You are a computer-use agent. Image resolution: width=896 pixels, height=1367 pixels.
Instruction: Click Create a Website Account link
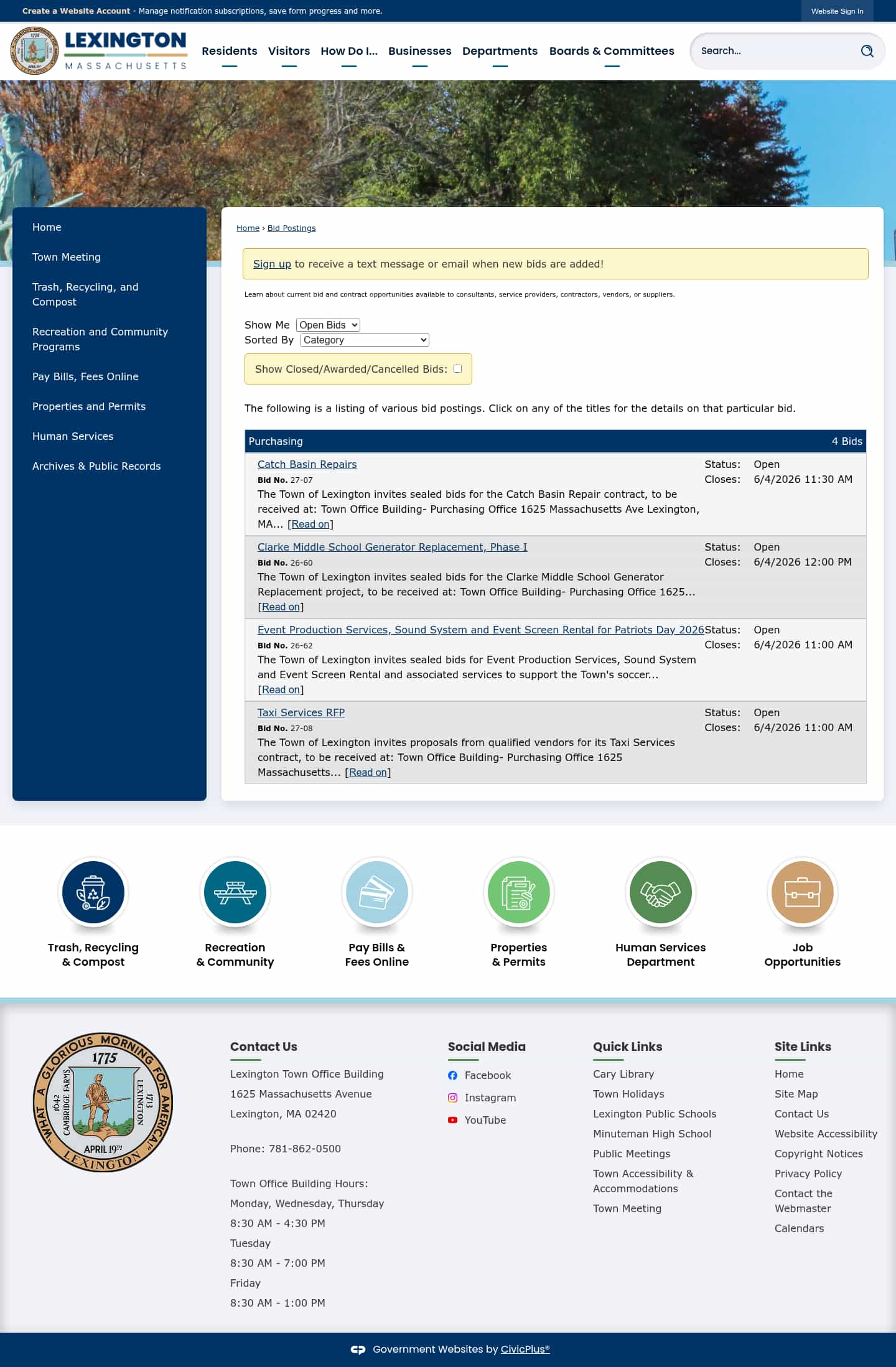77,11
